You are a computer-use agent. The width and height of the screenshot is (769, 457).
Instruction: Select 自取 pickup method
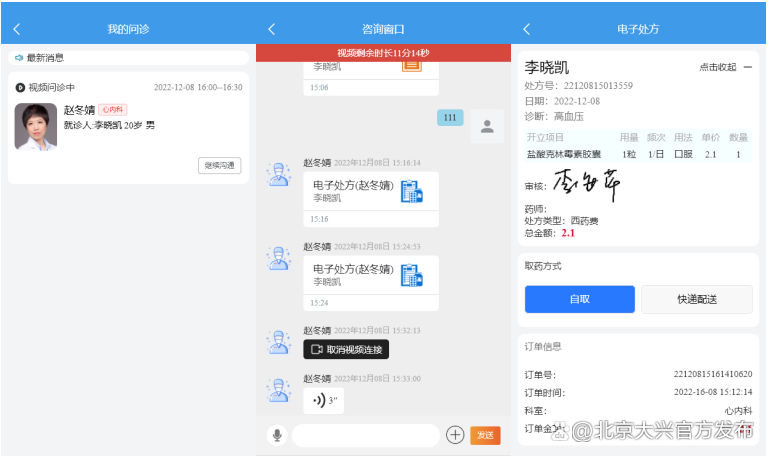click(579, 299)
